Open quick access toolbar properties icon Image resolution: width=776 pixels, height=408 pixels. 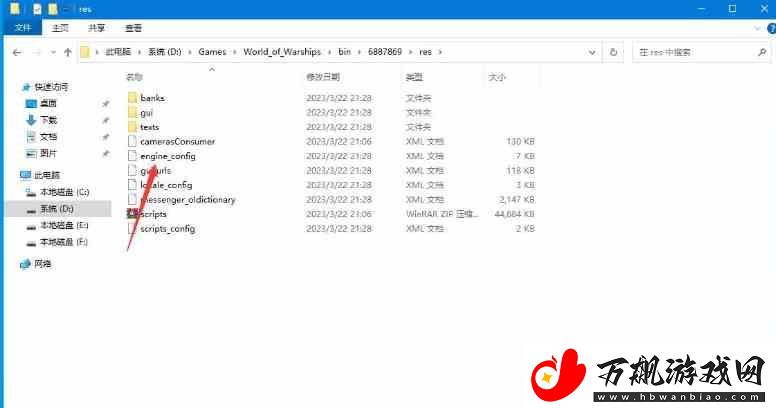[x=37, y=8]
